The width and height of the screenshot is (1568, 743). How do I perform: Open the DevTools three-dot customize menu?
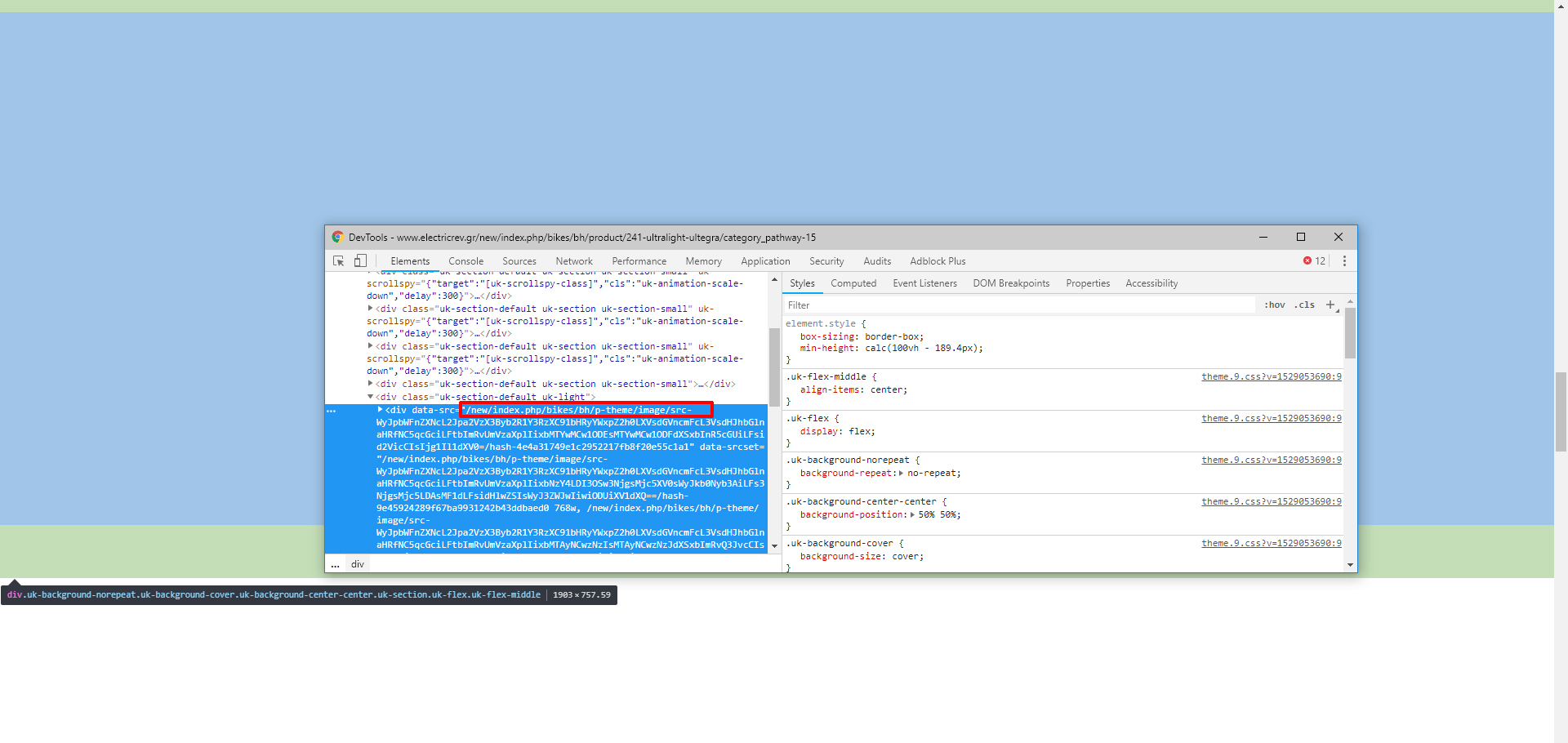[1344, 261]
